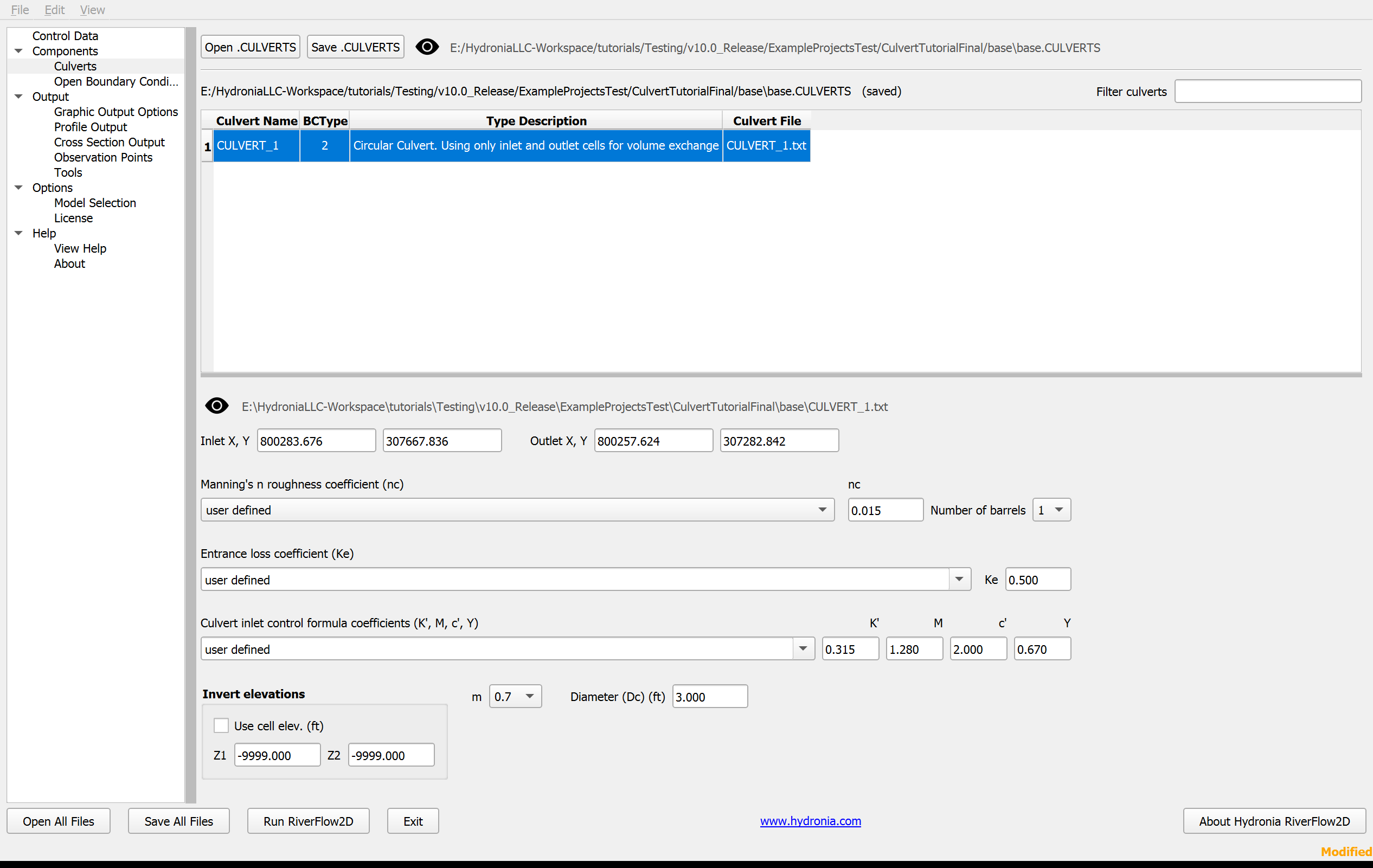Click the CULVERT_1.txt file cell
Screen dimensions: 1373x868
(x=766, y=146)
